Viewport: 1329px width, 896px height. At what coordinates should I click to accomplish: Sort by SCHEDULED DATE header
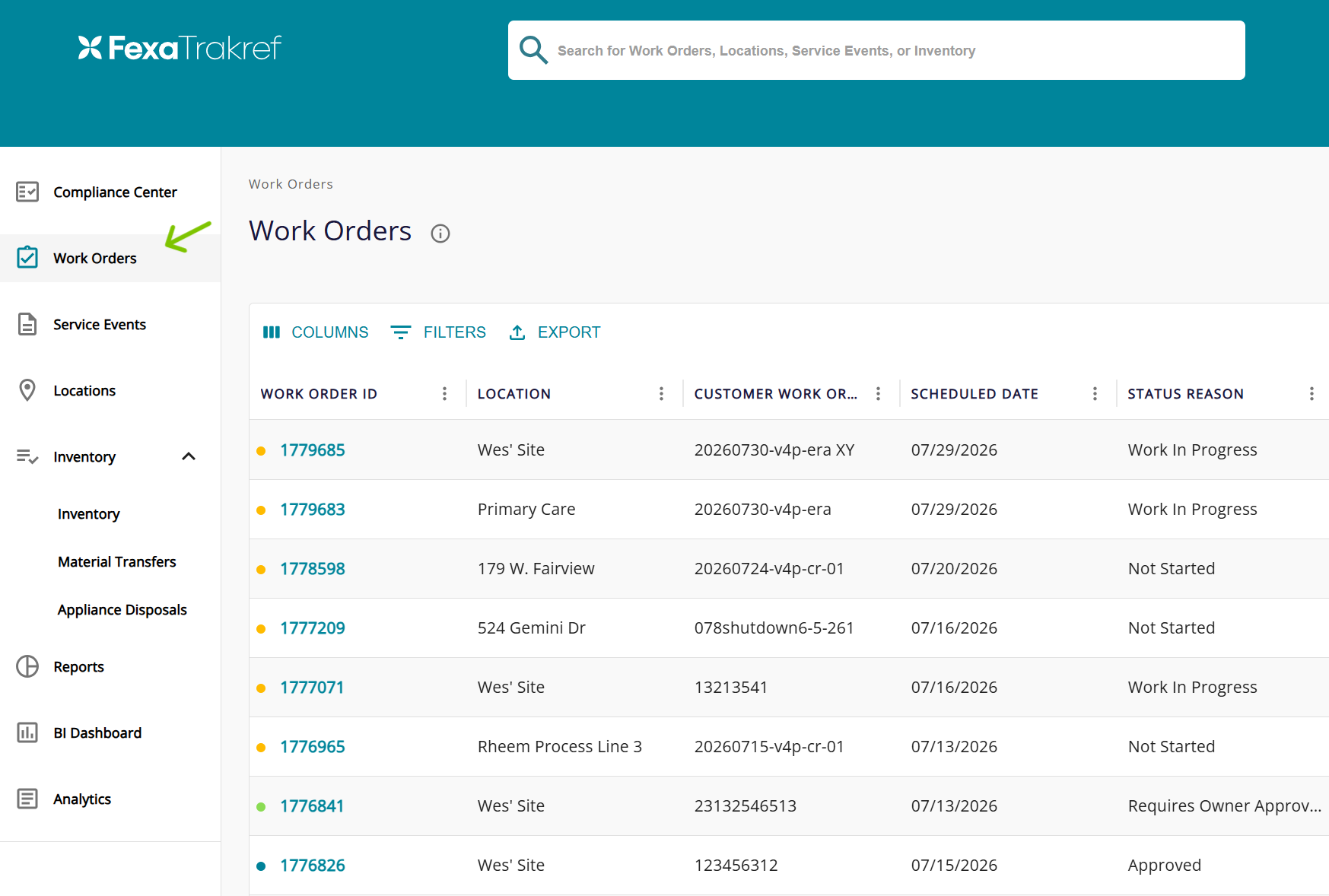click(x=974, y=394)
